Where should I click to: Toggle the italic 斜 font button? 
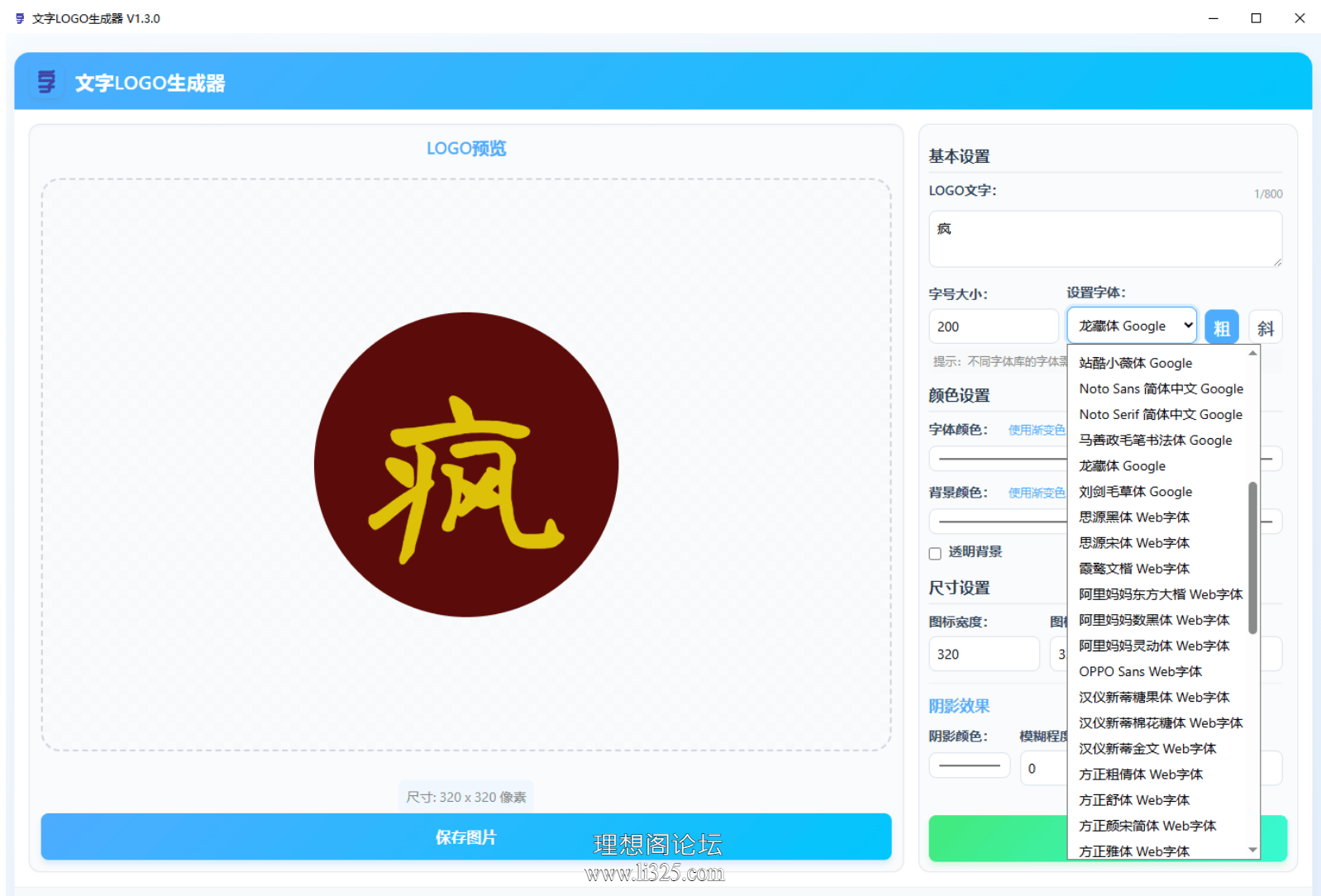[x=1265, y=326]
